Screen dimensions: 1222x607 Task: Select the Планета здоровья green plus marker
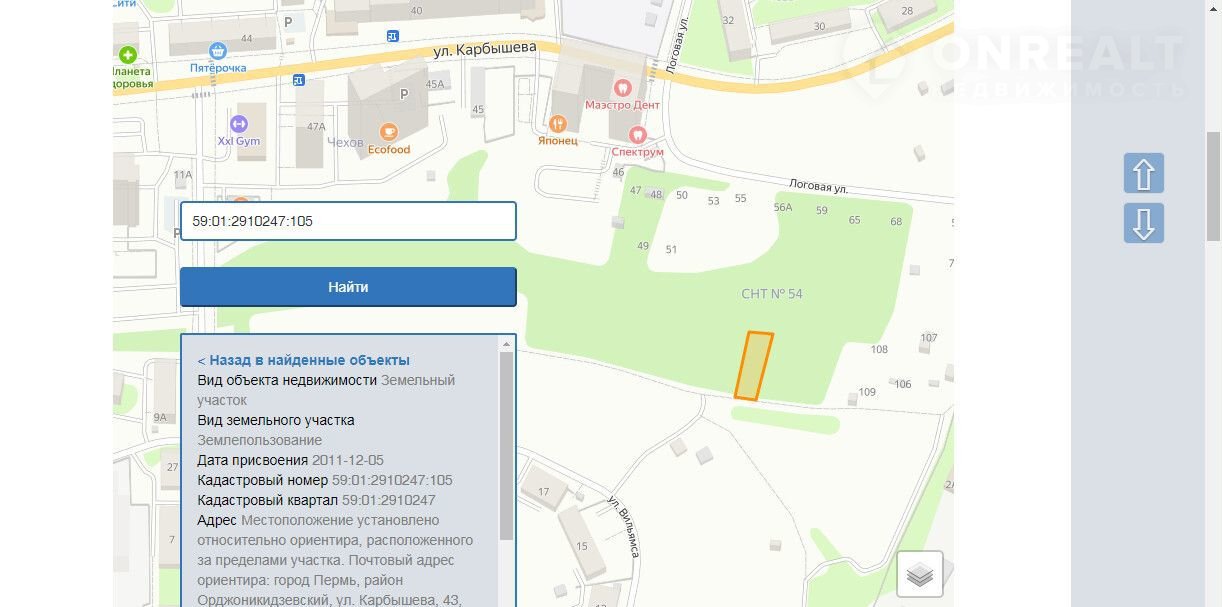[x=127, y=54]
